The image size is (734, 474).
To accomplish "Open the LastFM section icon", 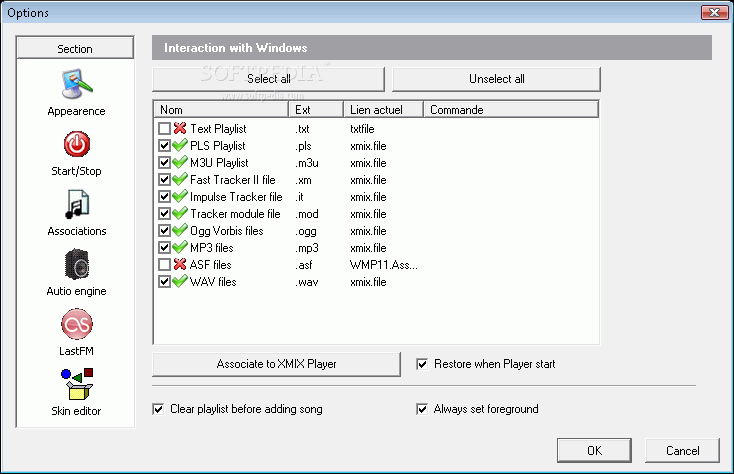I will tap(77, 324).
